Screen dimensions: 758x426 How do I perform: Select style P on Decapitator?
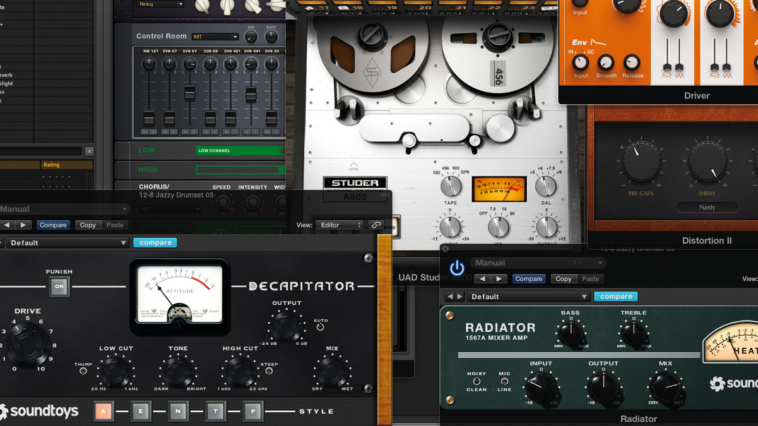(253, 411)
